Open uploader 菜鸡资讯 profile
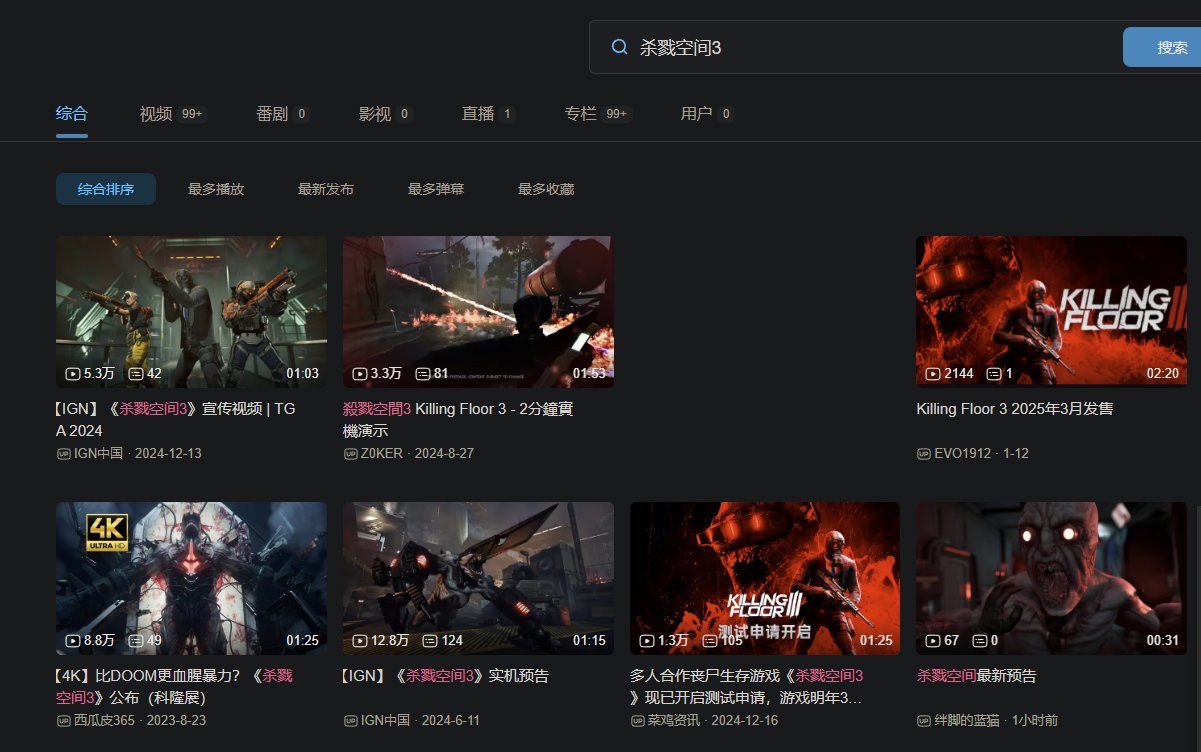 point(674,720)
